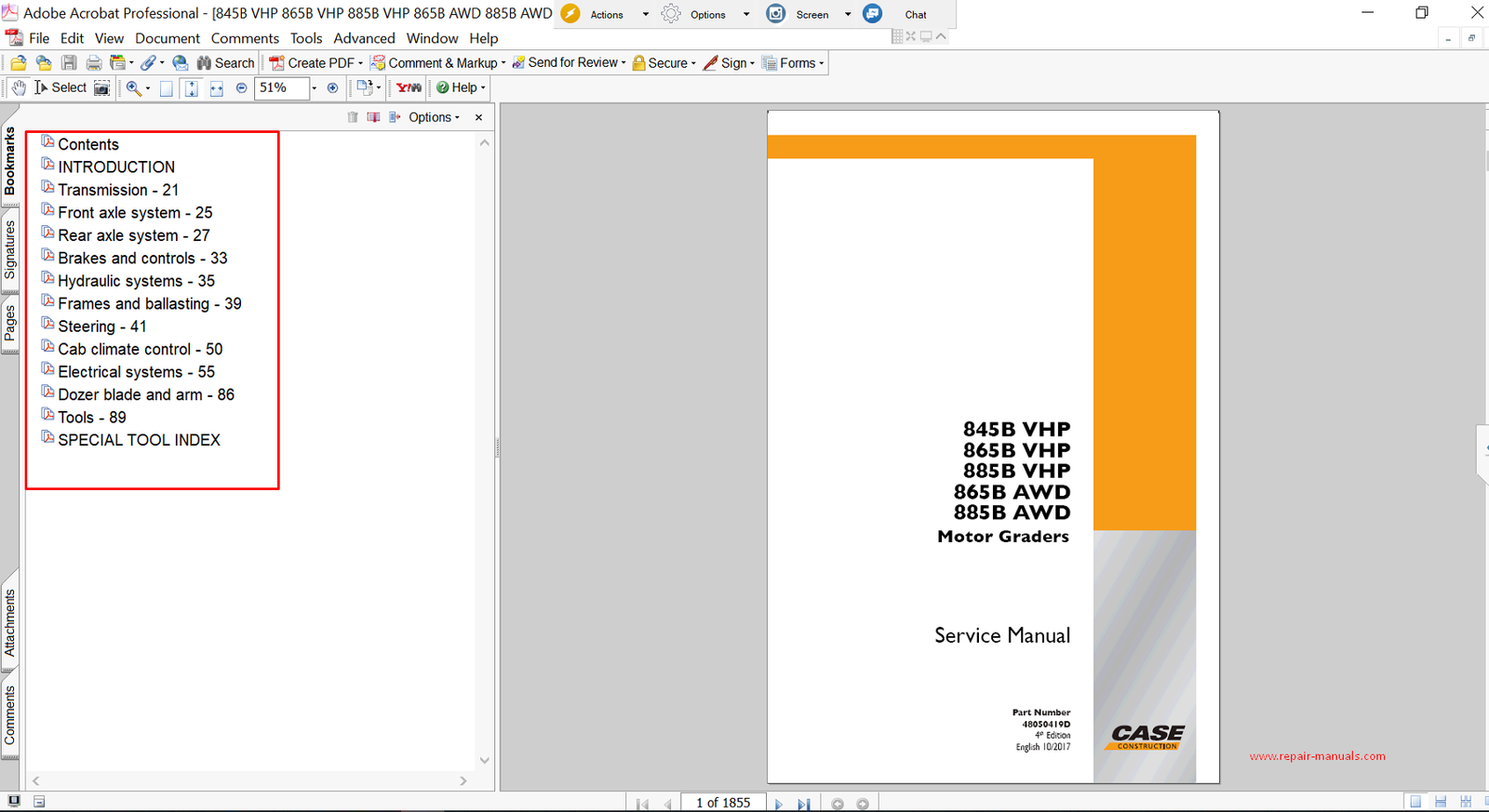
Task: Switch to the Pages side tab
Action: tap(10, 324)
